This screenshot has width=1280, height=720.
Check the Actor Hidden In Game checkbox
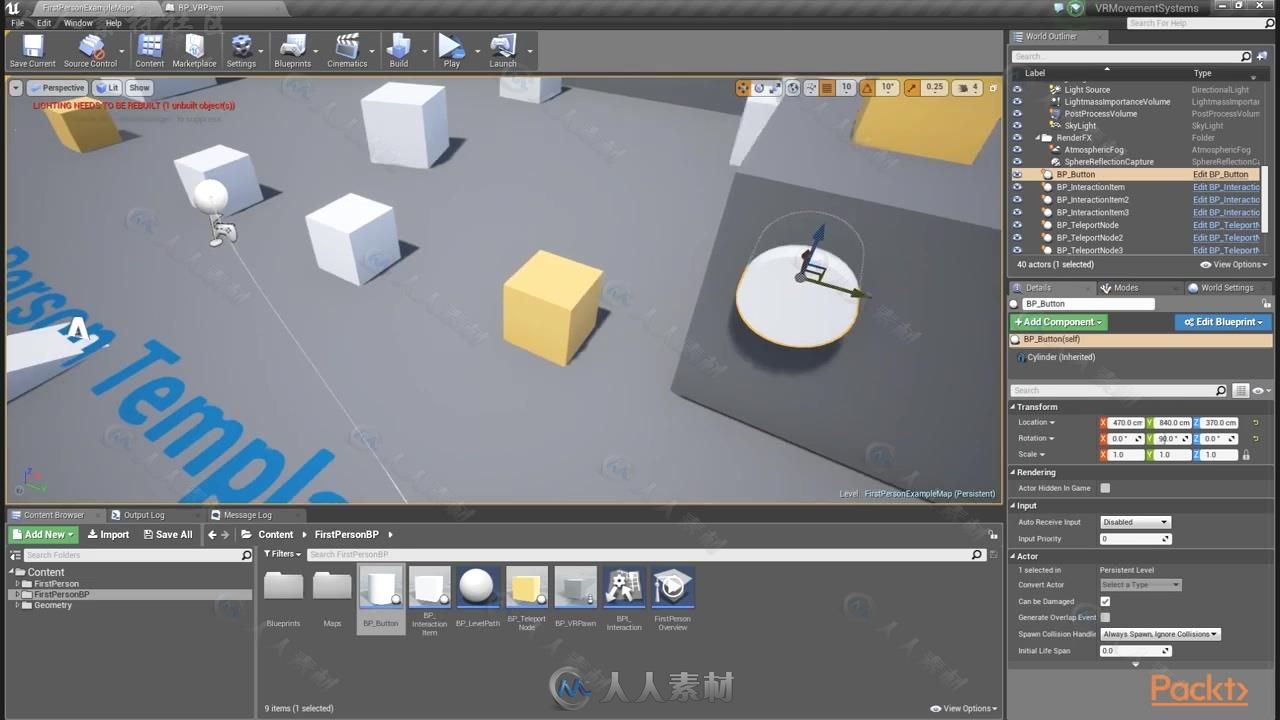[x=1105, y=488]
